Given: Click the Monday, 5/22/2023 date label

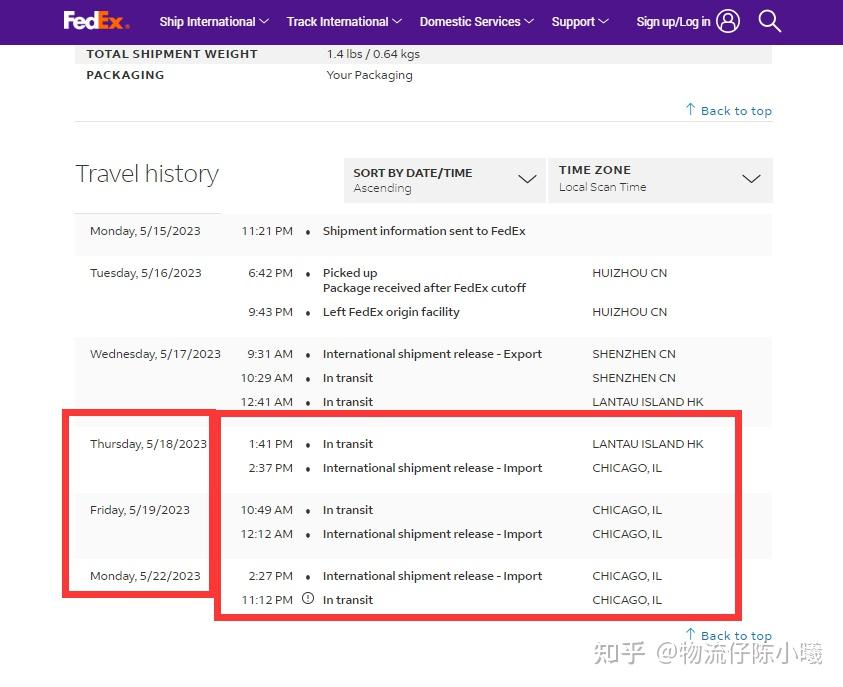Looking at the screenshot, I should coord(145,576).
